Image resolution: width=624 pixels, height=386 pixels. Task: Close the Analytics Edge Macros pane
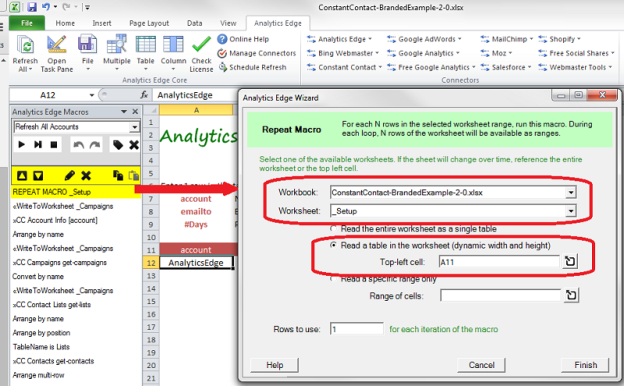pos(135,112)
